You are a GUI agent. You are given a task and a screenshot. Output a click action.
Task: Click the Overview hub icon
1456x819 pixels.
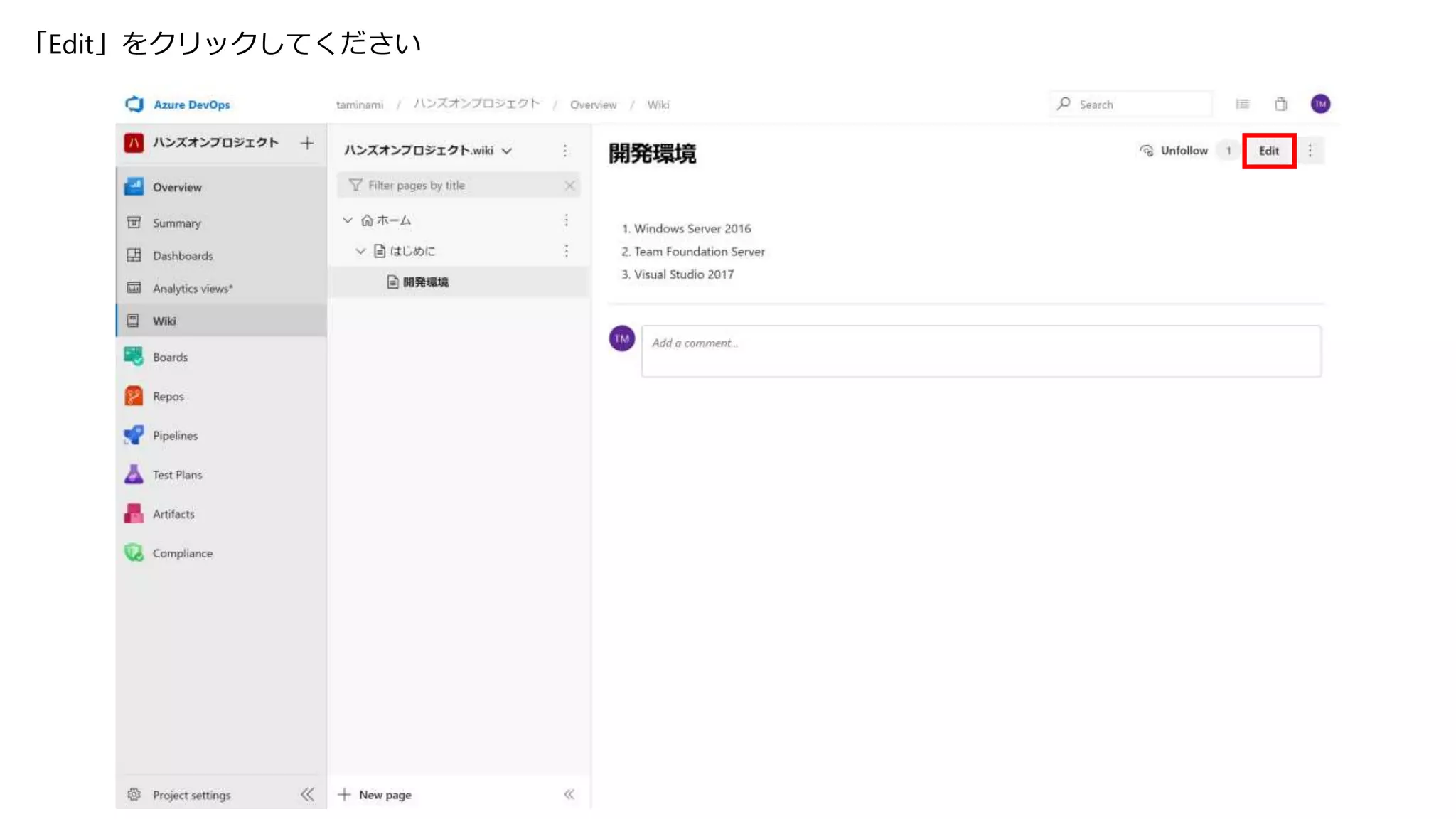click(x=134, y=186)
